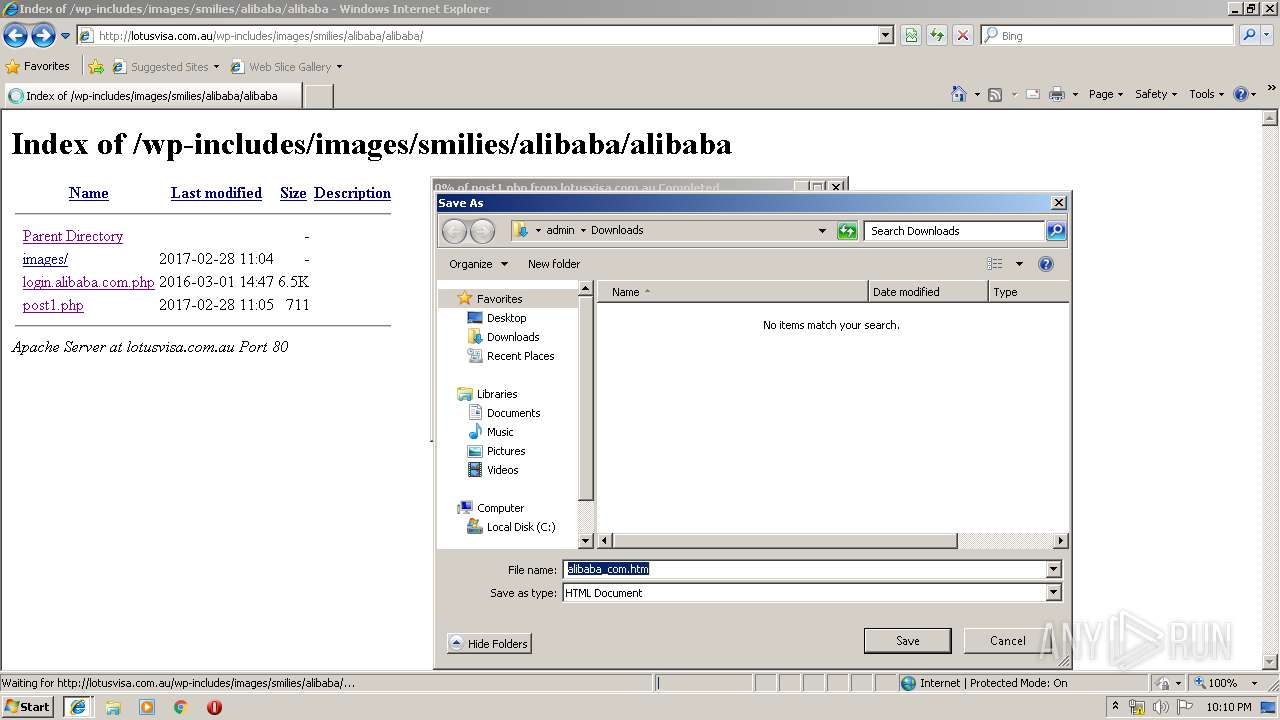This screenshot has width=1280, height=720.
Task: Click the Bing search magnifier icon
Action: pyautogui.click(x=1248, y=35)
